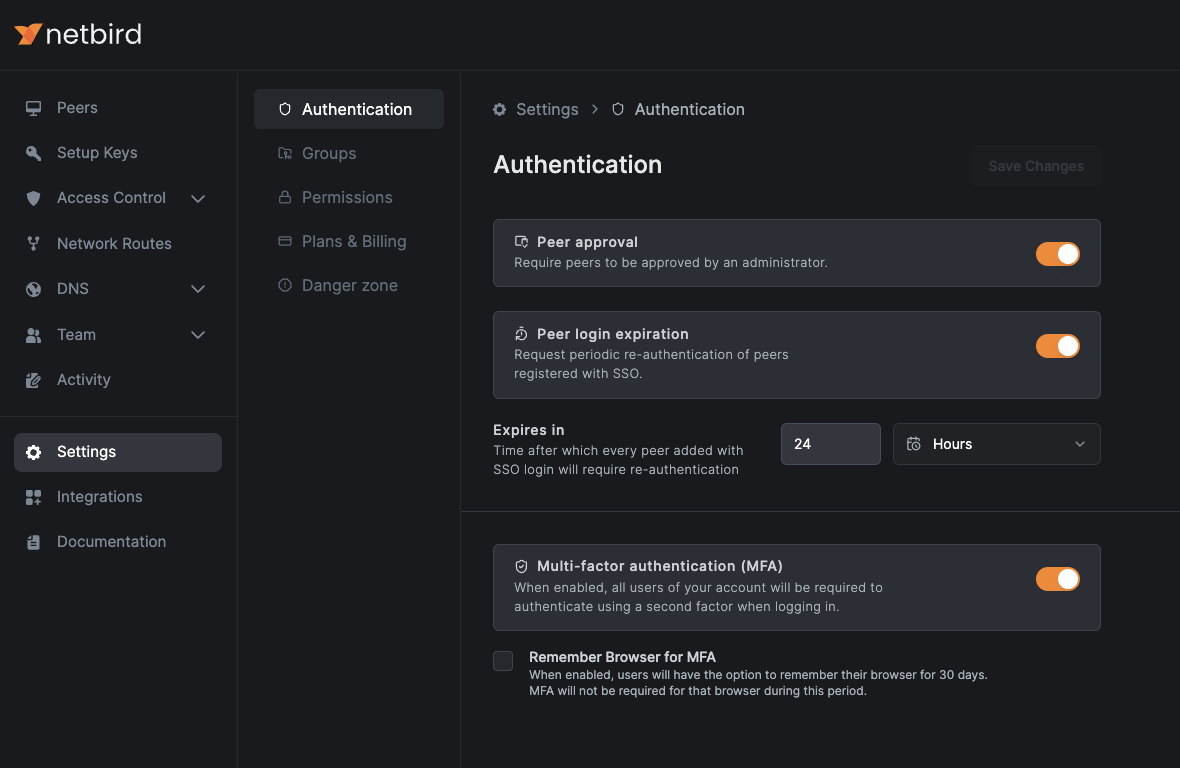
Task: Select the DNS globe icon
Action: (x=33, y=289)
